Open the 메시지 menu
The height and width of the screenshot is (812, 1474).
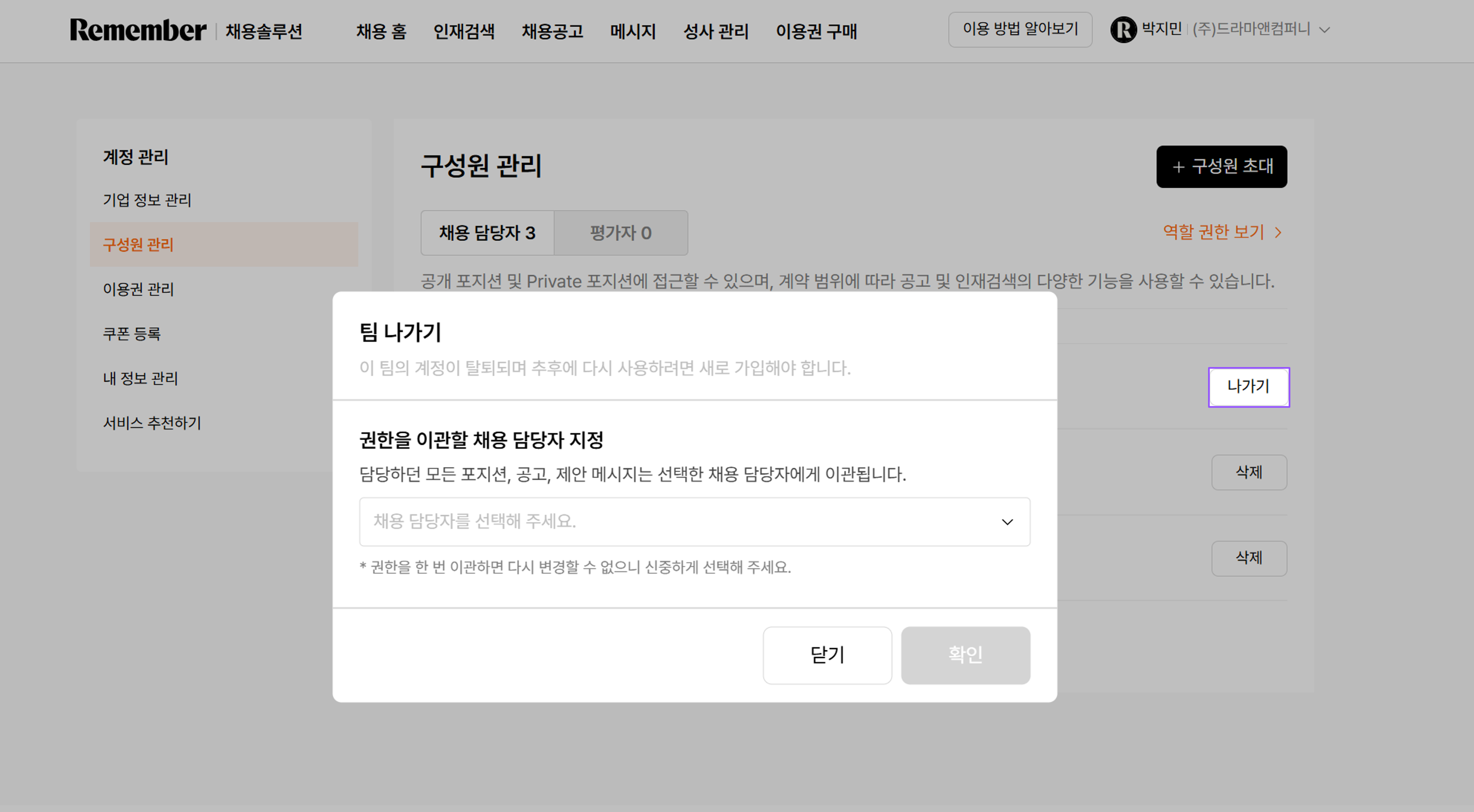pos(632,31)
